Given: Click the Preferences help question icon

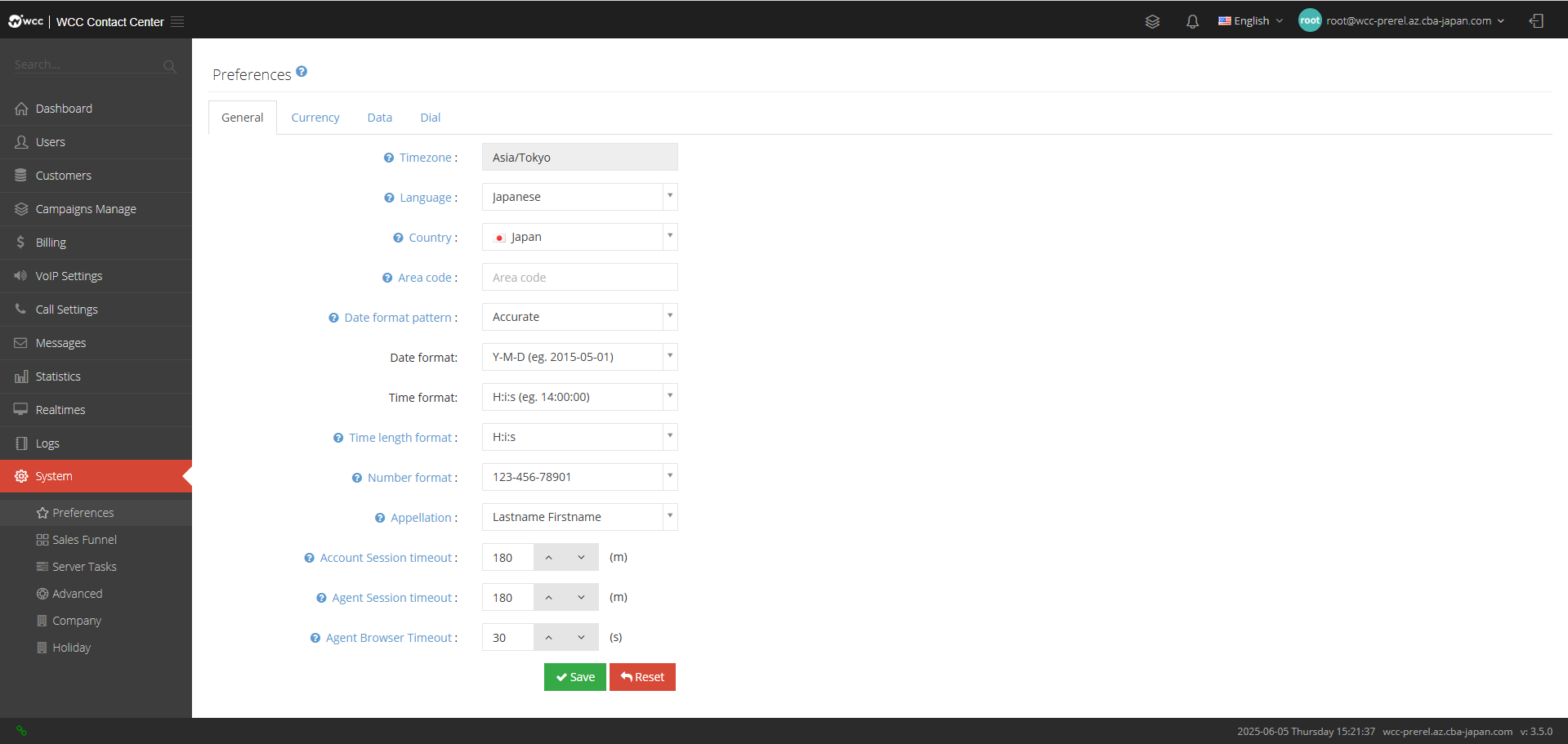Looking at the screenshot, I should coord(302,71).
